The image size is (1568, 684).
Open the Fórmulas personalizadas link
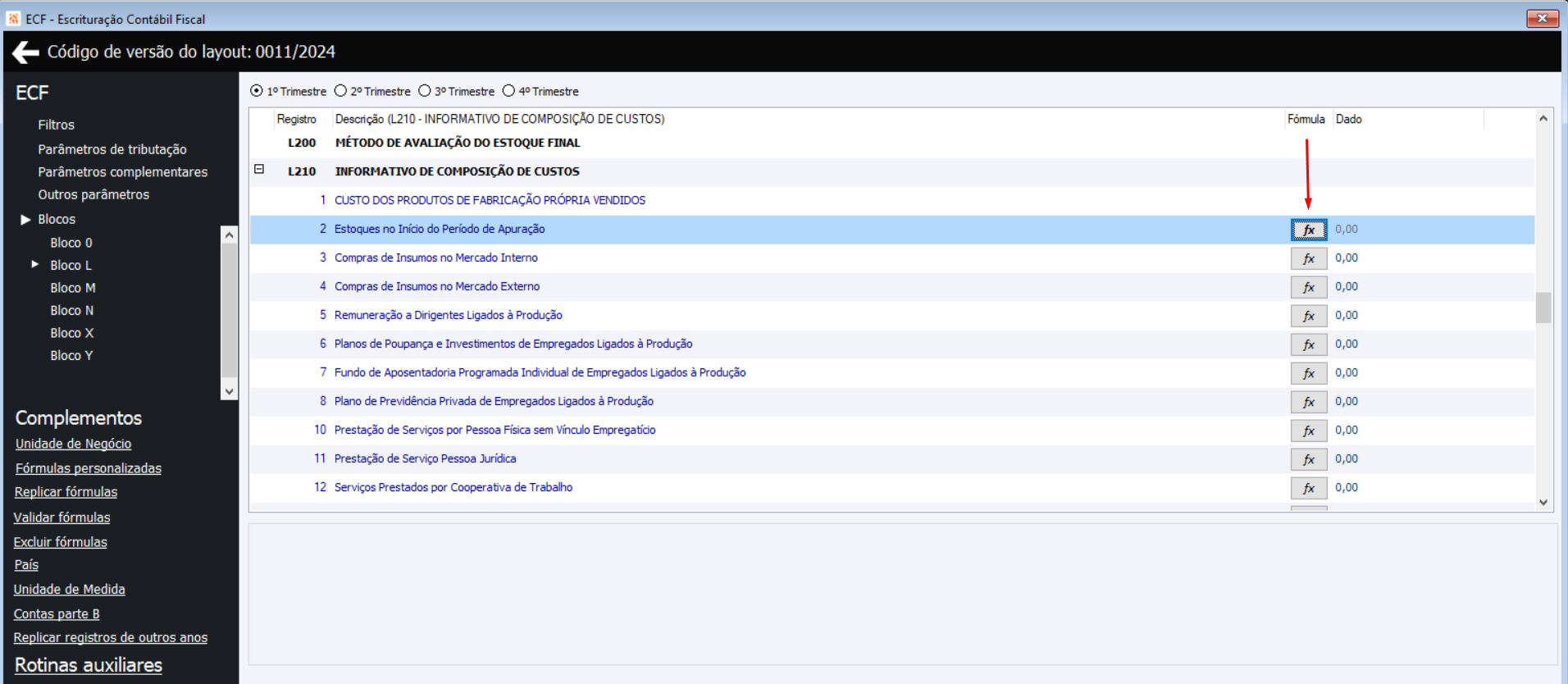(x=89, y=468)
